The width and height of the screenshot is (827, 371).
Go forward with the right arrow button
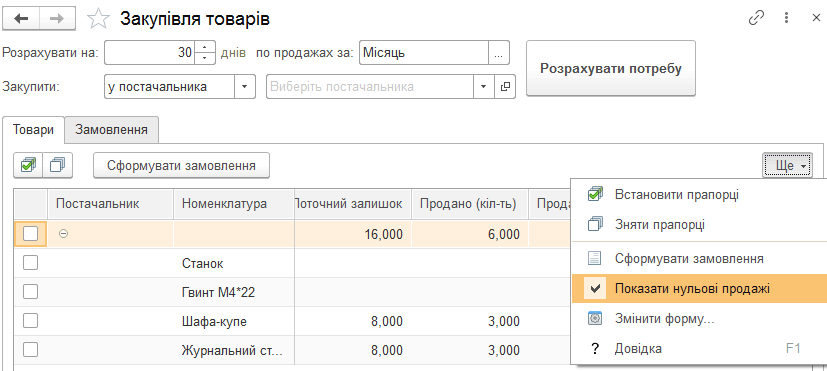coord(57,19)
